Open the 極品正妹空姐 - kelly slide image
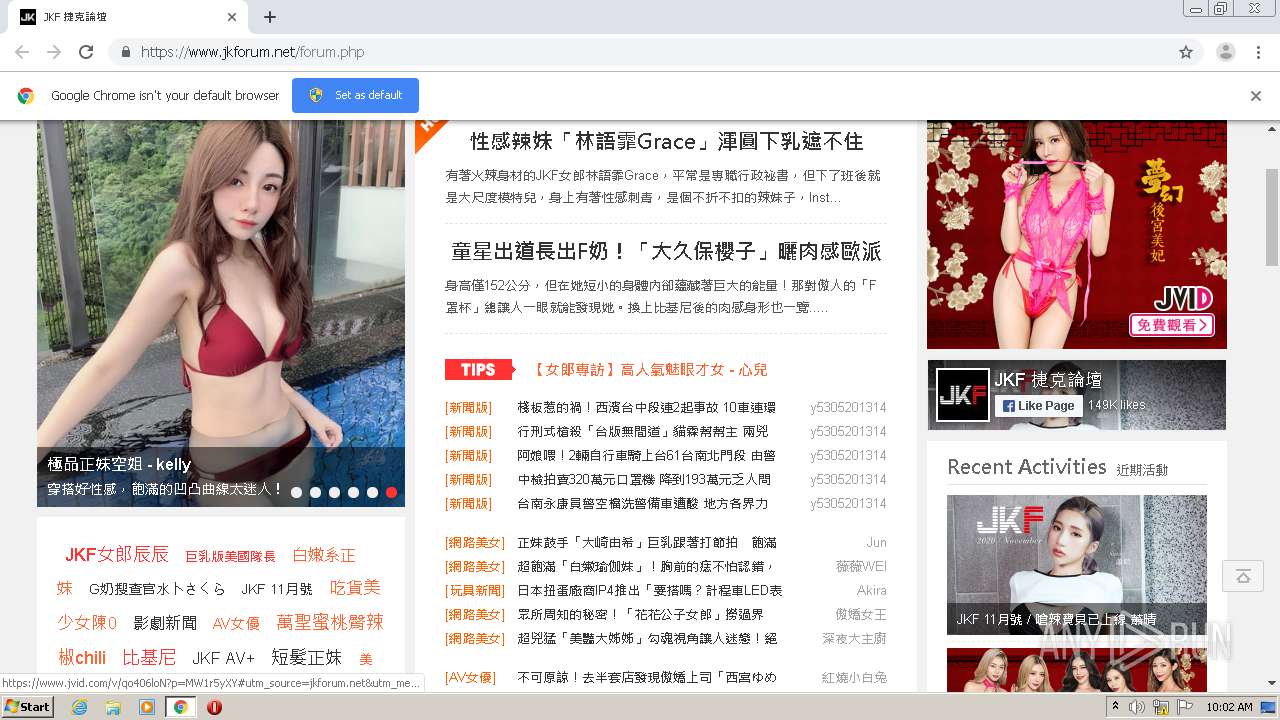1280x720 pixels. click(x=221, y=313)
